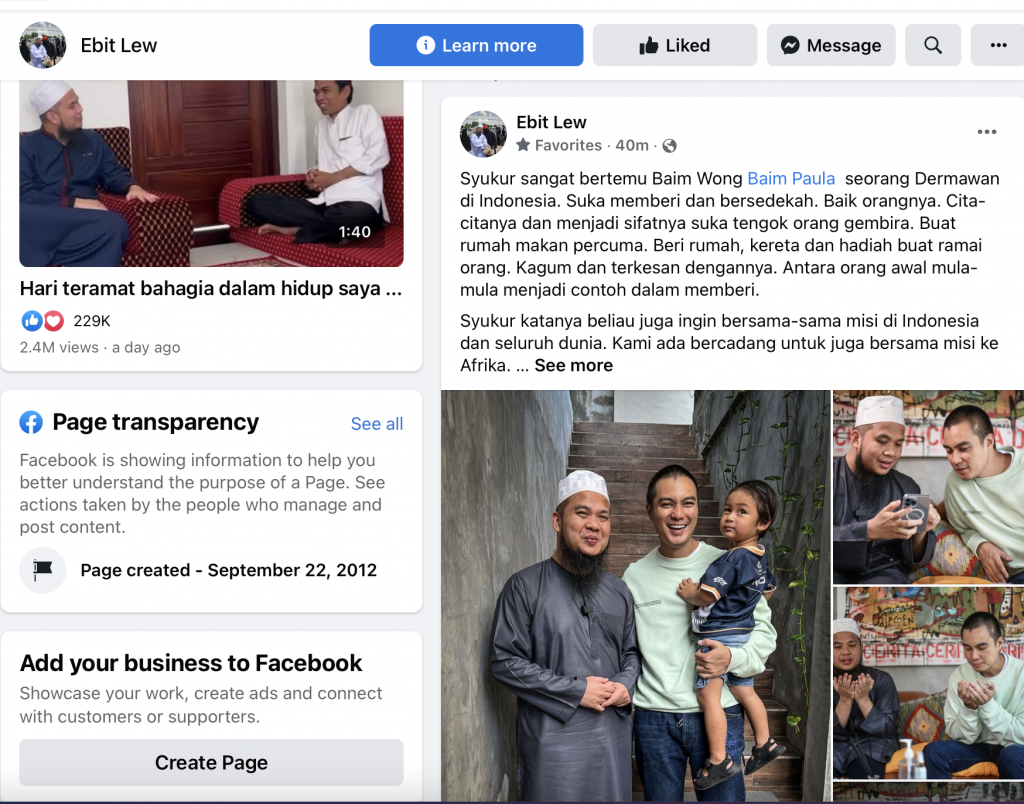Play the 1:40 video thumbnail

click(211, 173)
